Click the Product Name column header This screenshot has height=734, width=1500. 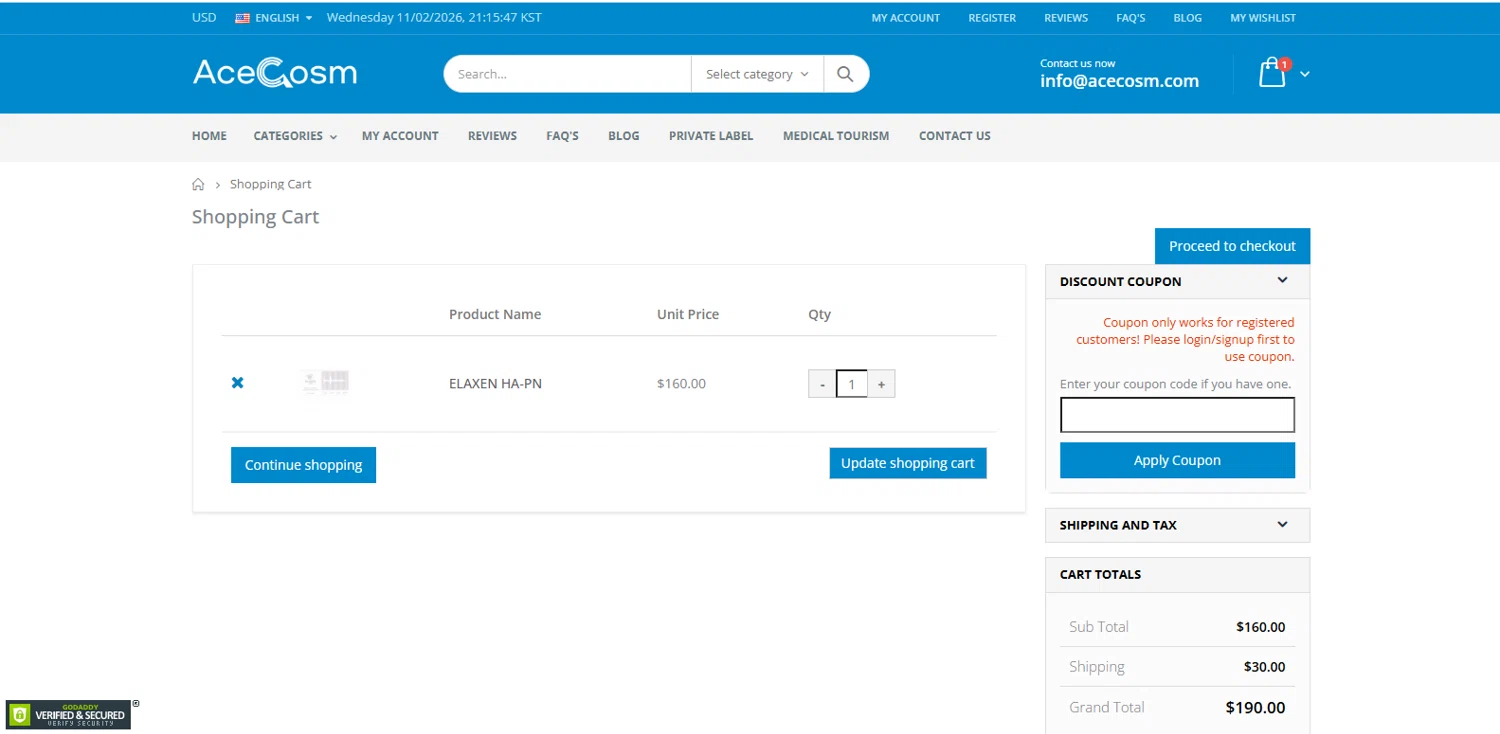pyautogui.click(x=495, y=314)
